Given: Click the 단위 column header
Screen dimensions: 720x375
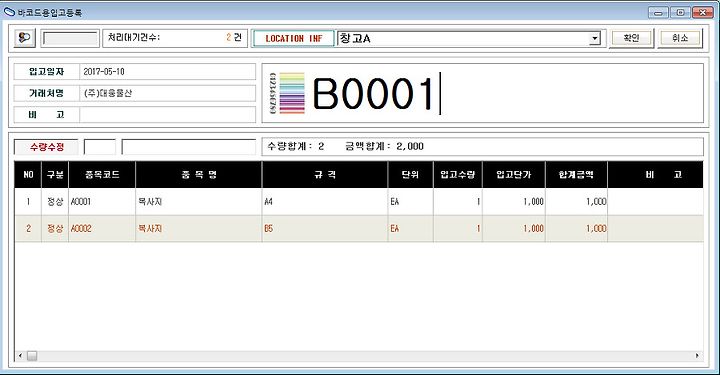Looking at the screenshot, I should tap(411, 174).
